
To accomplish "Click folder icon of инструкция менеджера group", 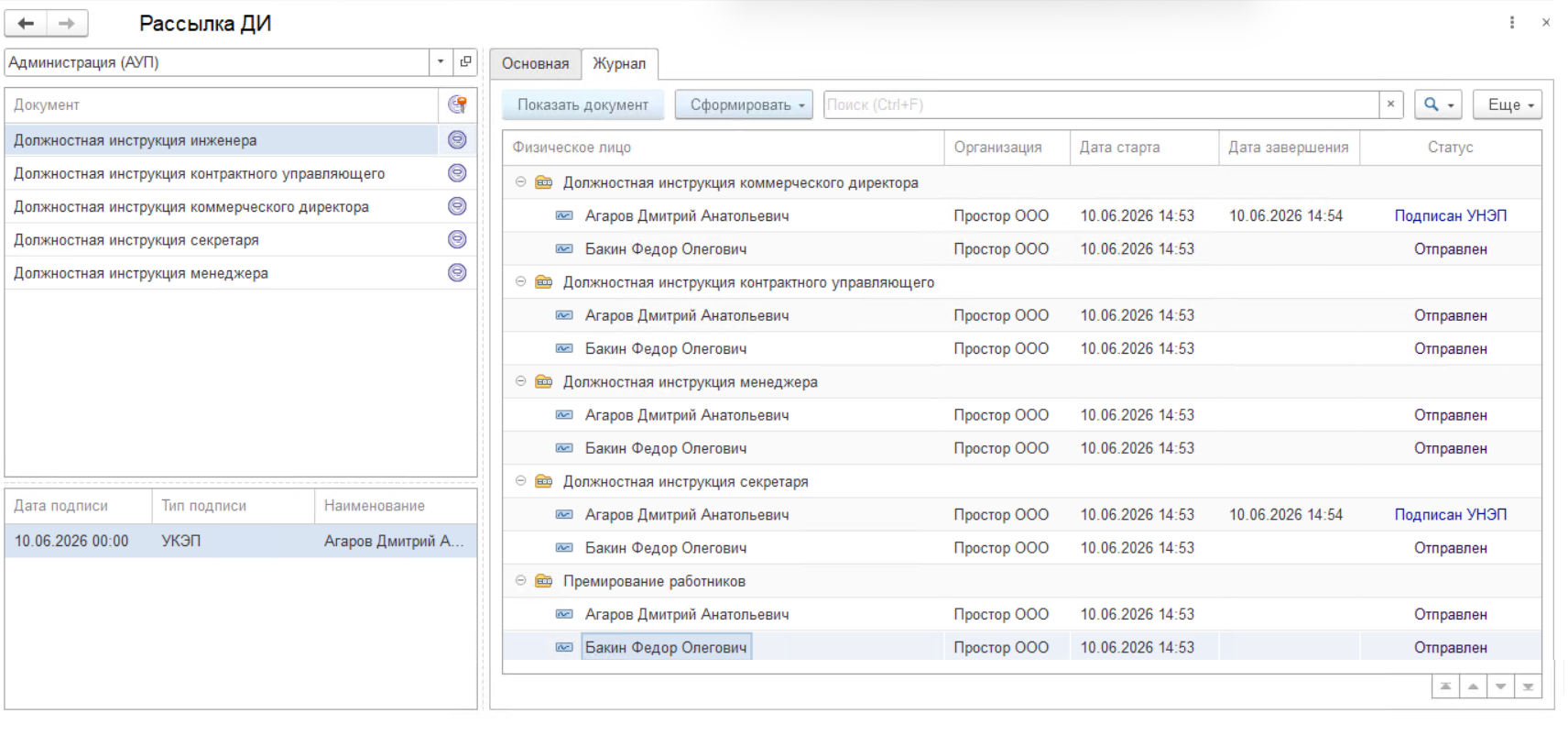I will point(544,382).
